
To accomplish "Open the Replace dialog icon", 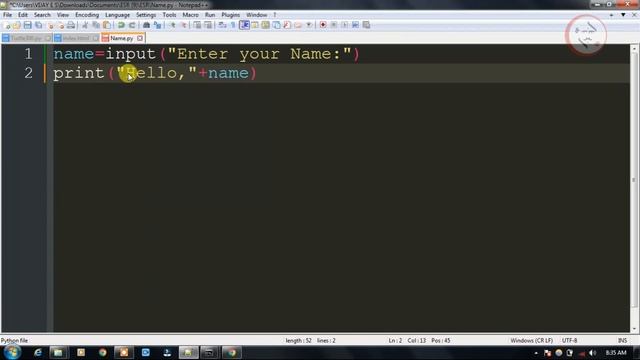I will click(x=157, y=25).
